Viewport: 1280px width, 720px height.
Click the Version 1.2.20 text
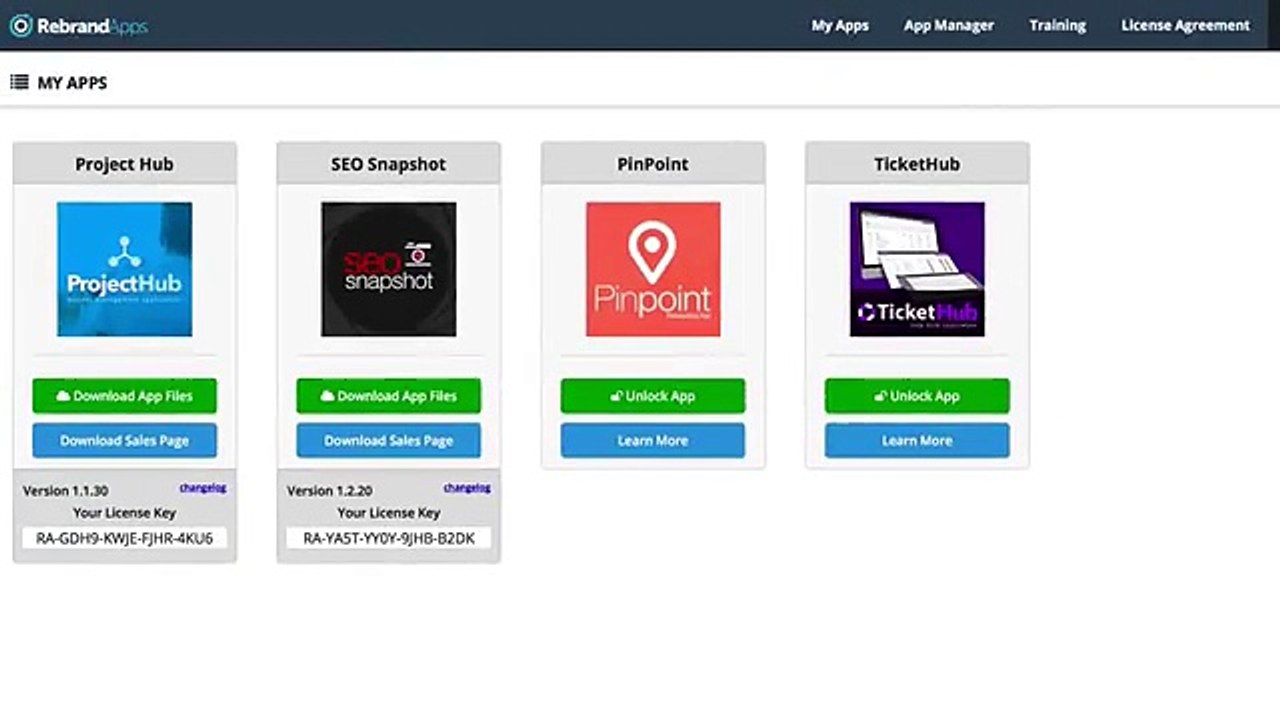[x=329, y=491]
